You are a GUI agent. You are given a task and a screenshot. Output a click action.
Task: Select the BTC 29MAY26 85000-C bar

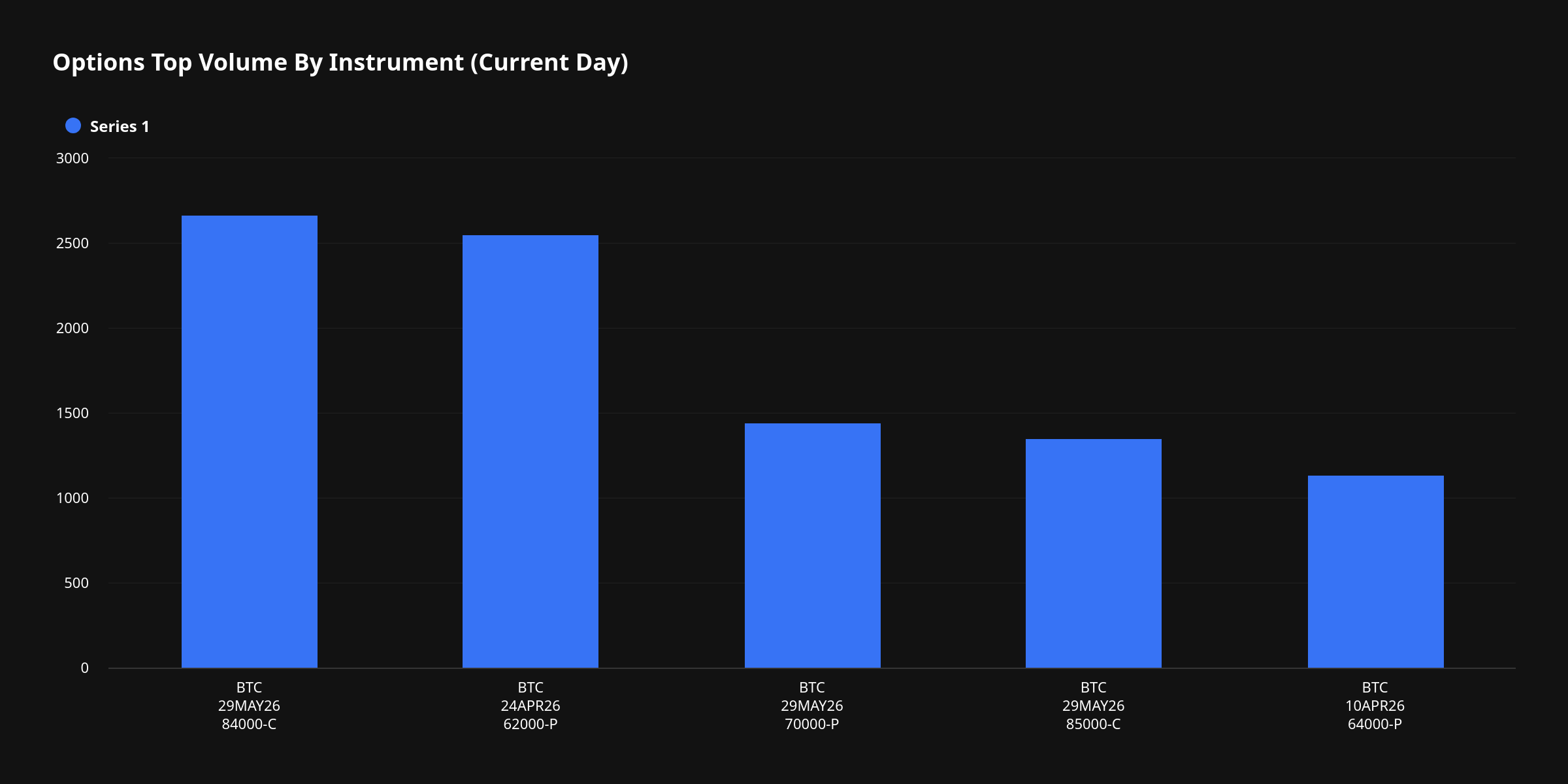click(1093, 553)
